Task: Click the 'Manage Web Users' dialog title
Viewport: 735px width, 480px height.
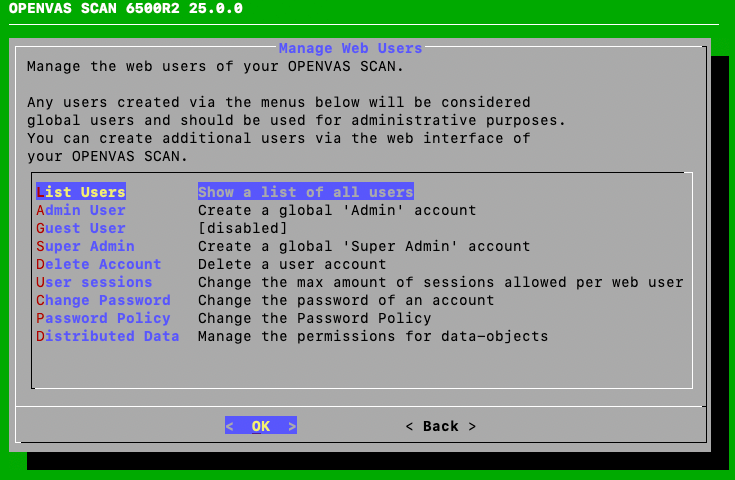Action: click(x=350, y=48)
